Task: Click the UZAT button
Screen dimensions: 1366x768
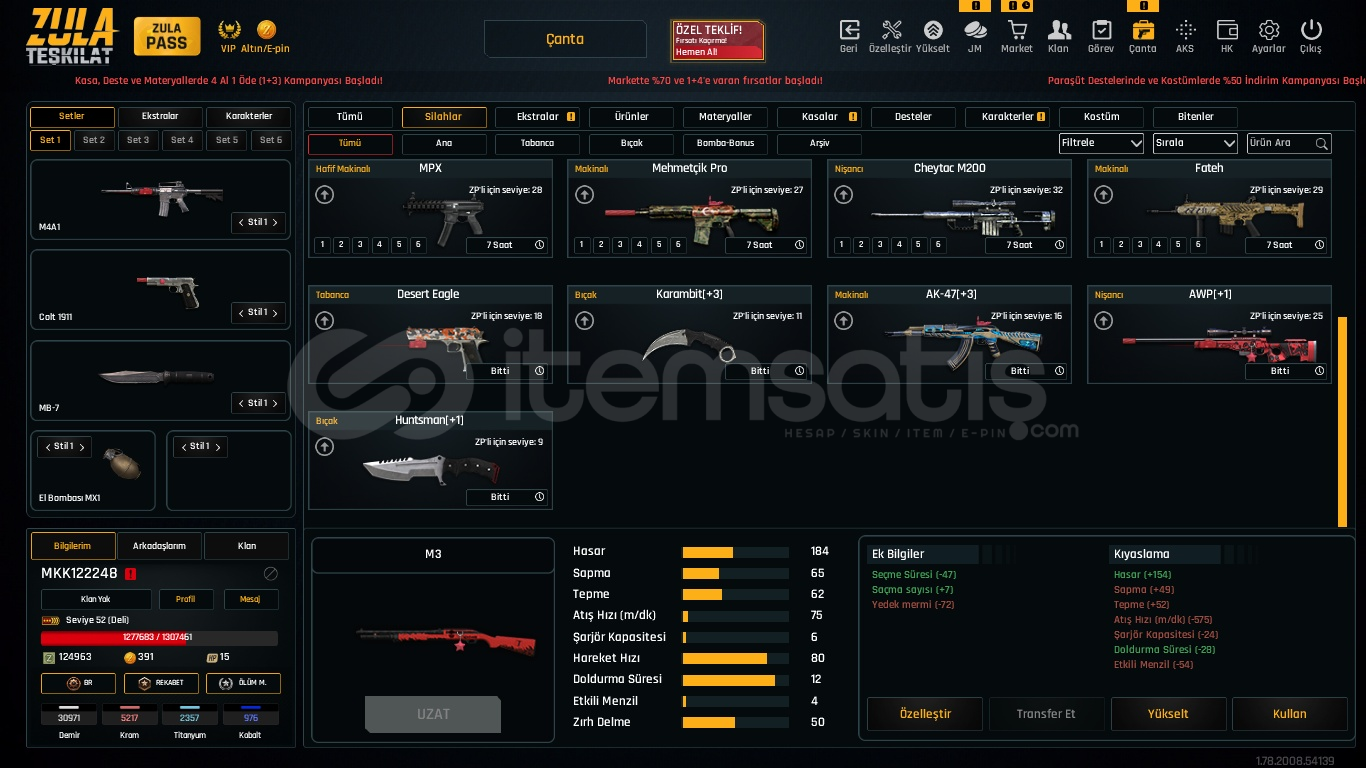Action: click(x=433, y=715)
